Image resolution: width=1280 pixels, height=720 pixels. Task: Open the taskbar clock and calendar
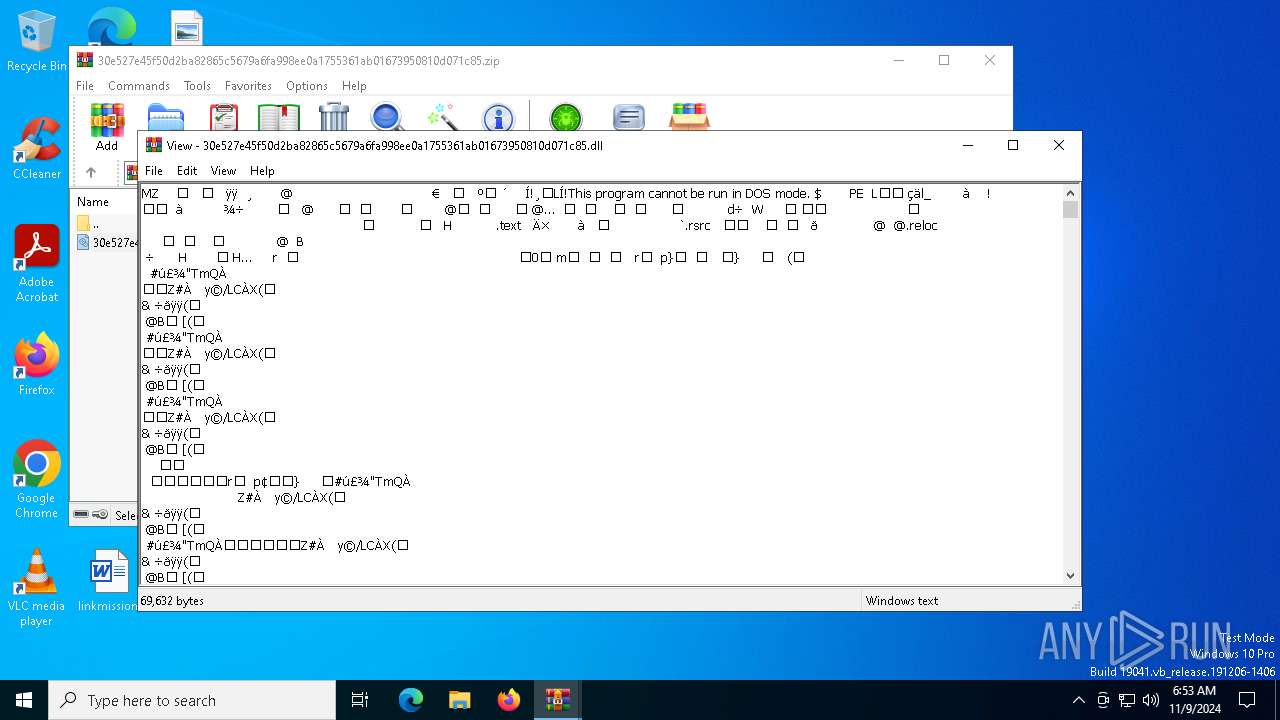[1194, 700]
